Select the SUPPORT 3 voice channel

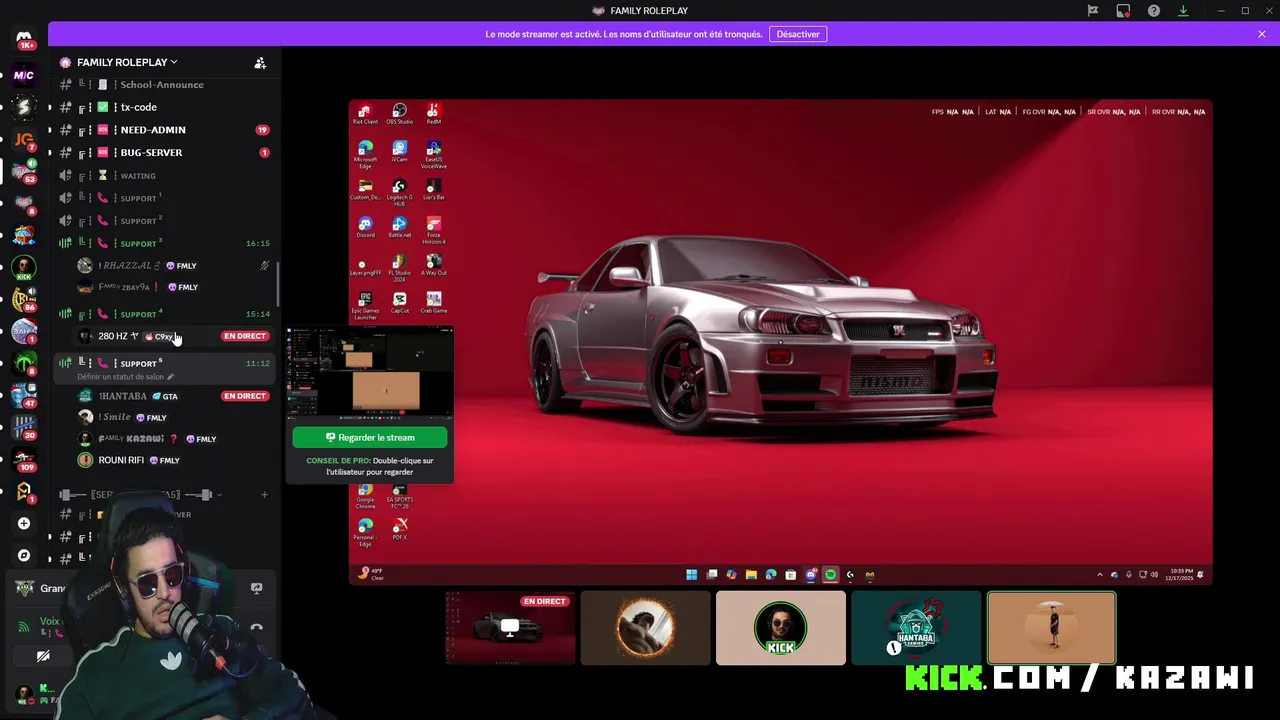(165, 243)
